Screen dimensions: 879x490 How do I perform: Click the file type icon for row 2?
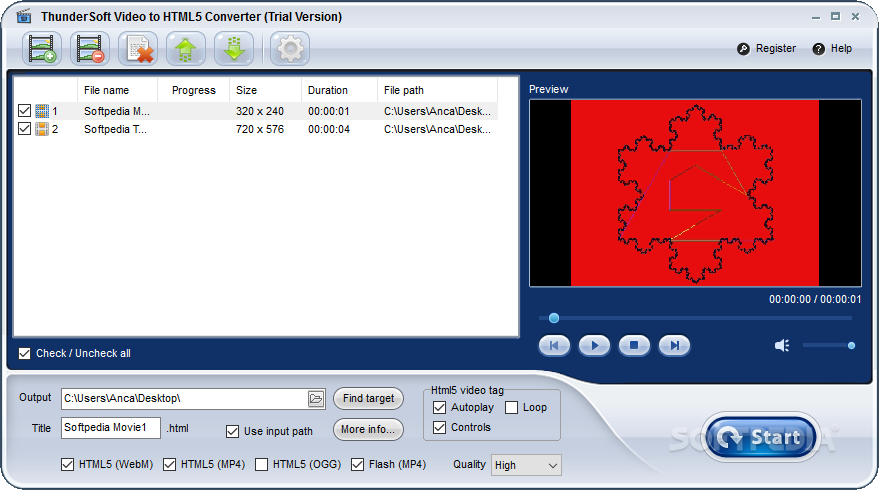point(42,129)
